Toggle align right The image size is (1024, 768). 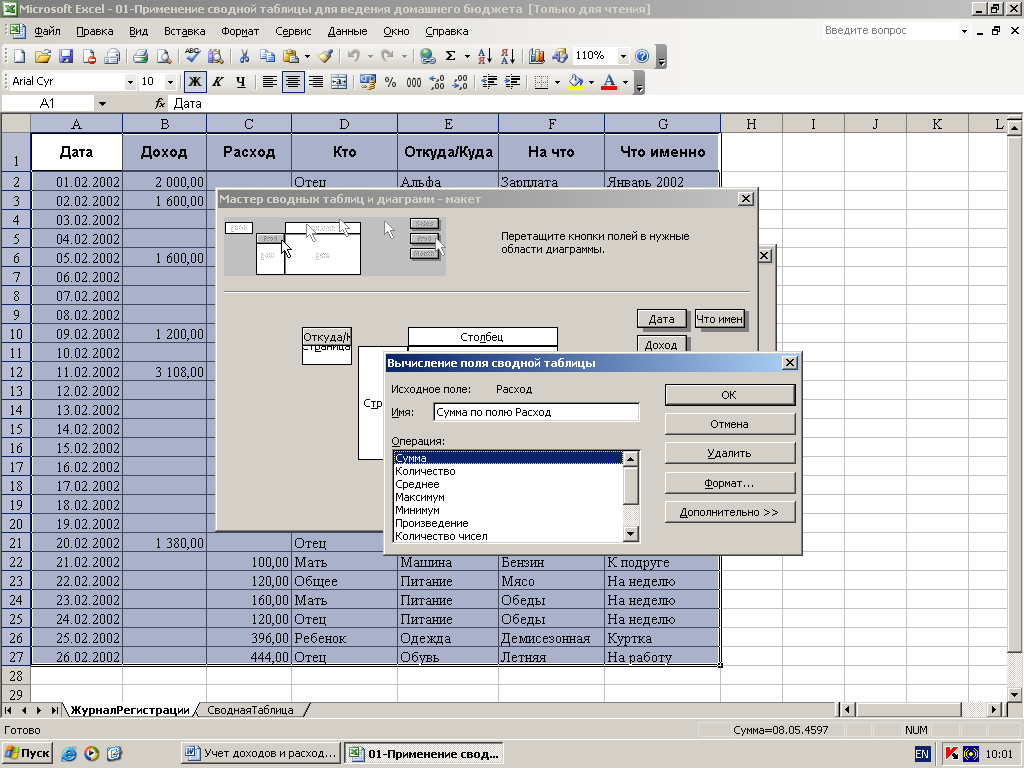tap(315, 82)
